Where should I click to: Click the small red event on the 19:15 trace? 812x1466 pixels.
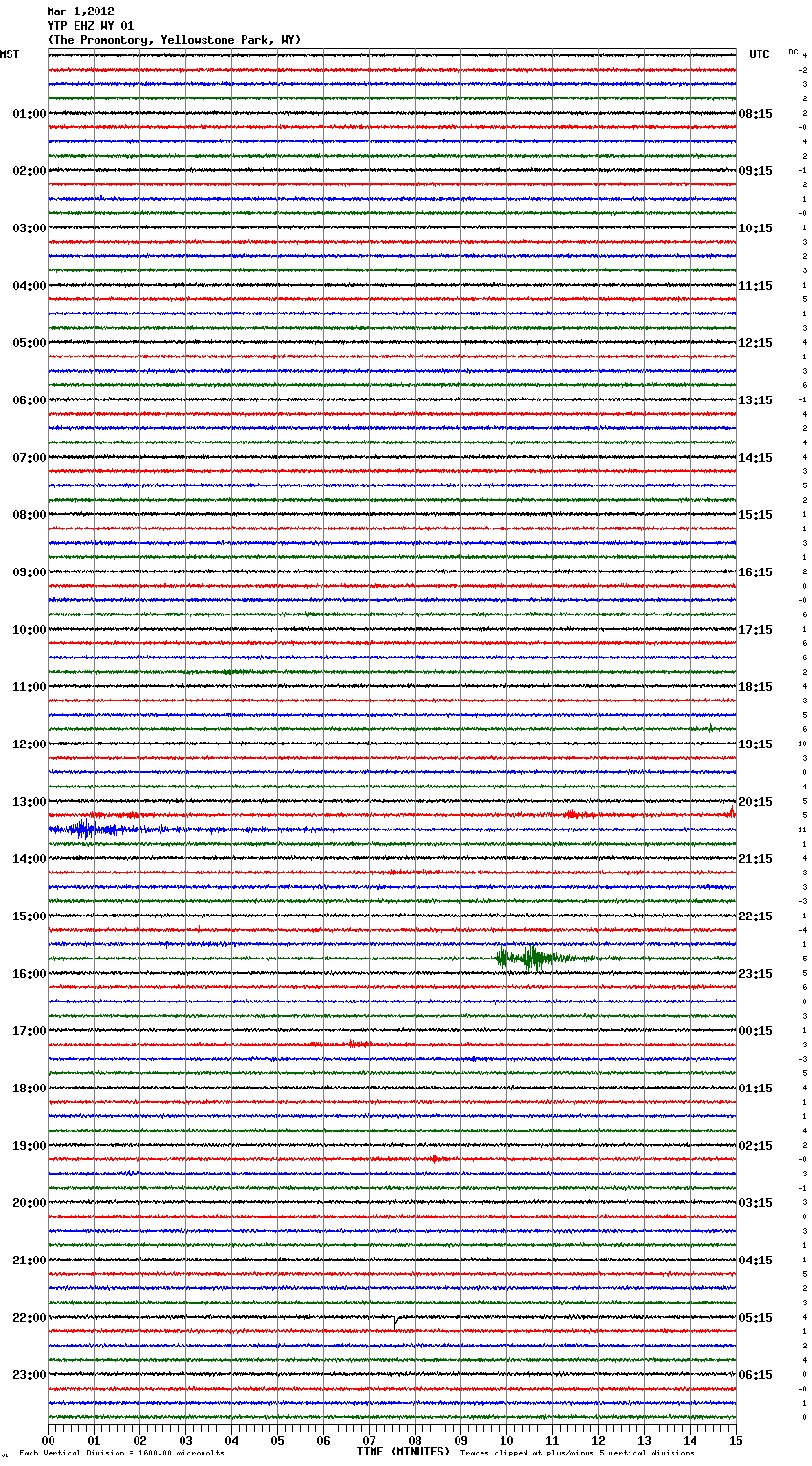coord(436,1158)
